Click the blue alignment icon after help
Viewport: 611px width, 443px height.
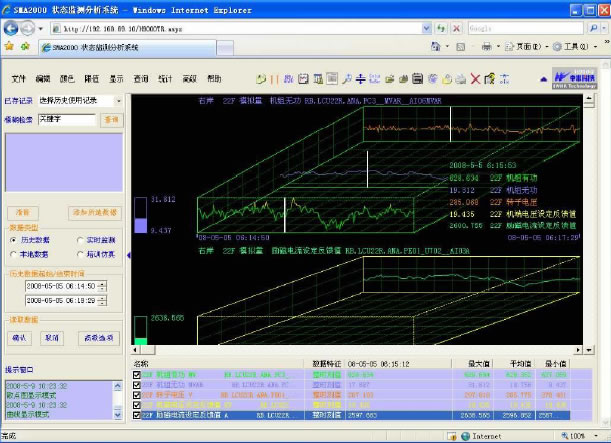click(x=504, y=79)
